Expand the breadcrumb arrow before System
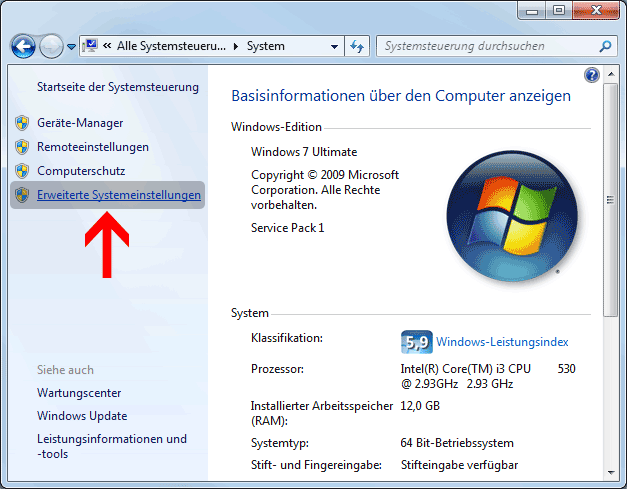The image size is (627, 489). click(x=236, y=46)
